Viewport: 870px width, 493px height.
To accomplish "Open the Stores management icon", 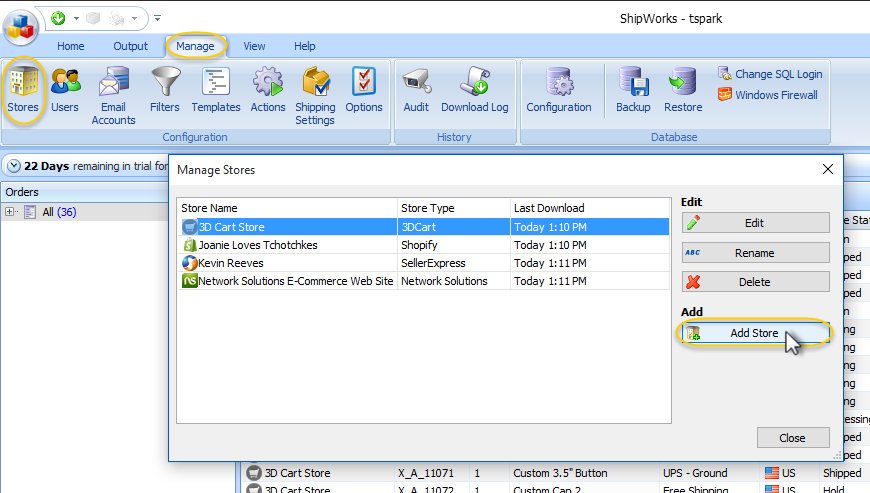I will 23,90.
